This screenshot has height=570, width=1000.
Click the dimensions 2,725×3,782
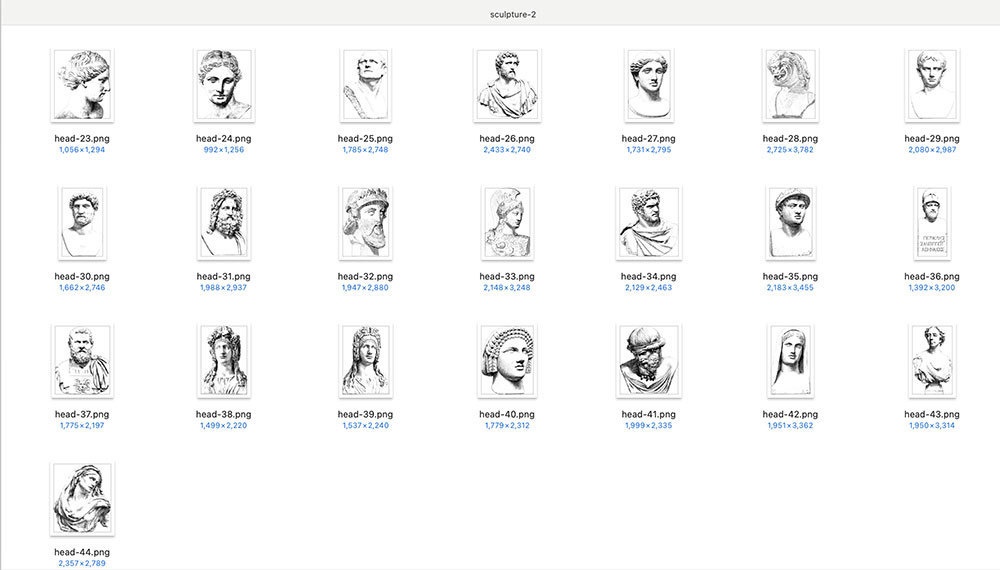tap(790, 150)
